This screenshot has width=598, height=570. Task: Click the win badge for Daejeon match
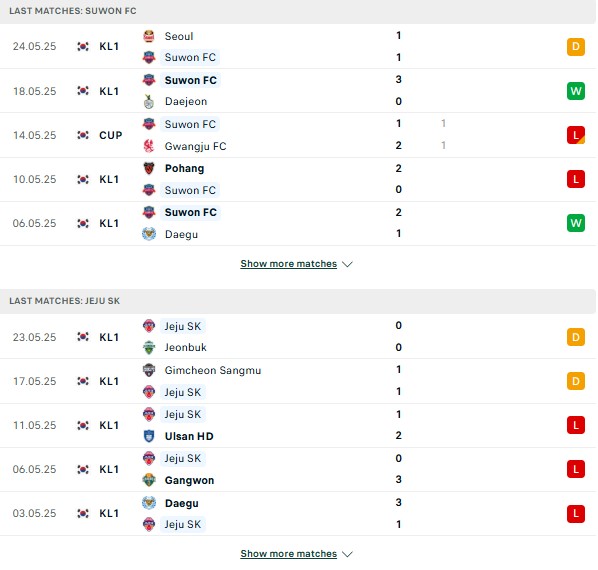coord(575,91)
